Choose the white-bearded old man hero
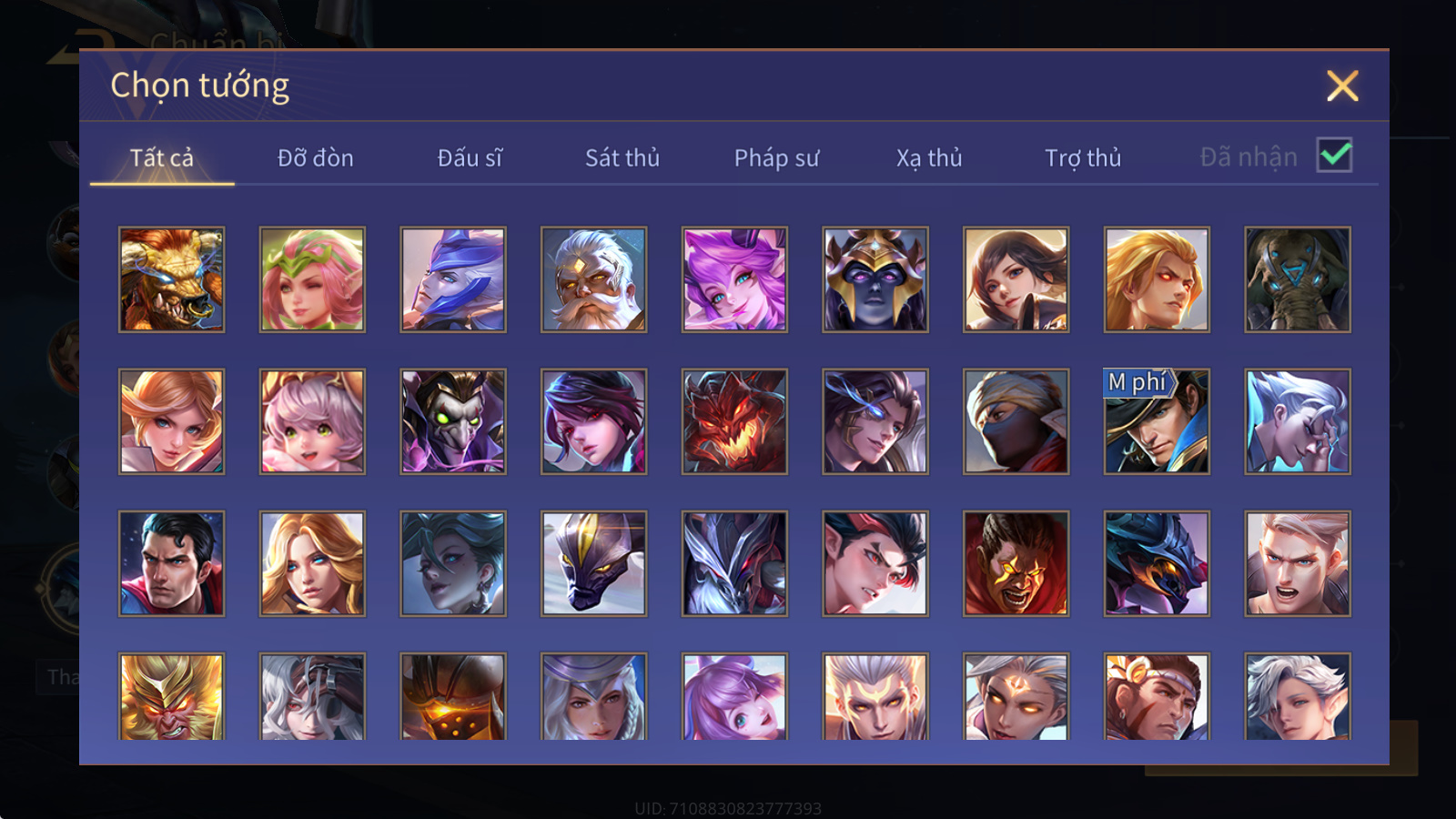Screen dimensions: 1456x819 point(593,279)
